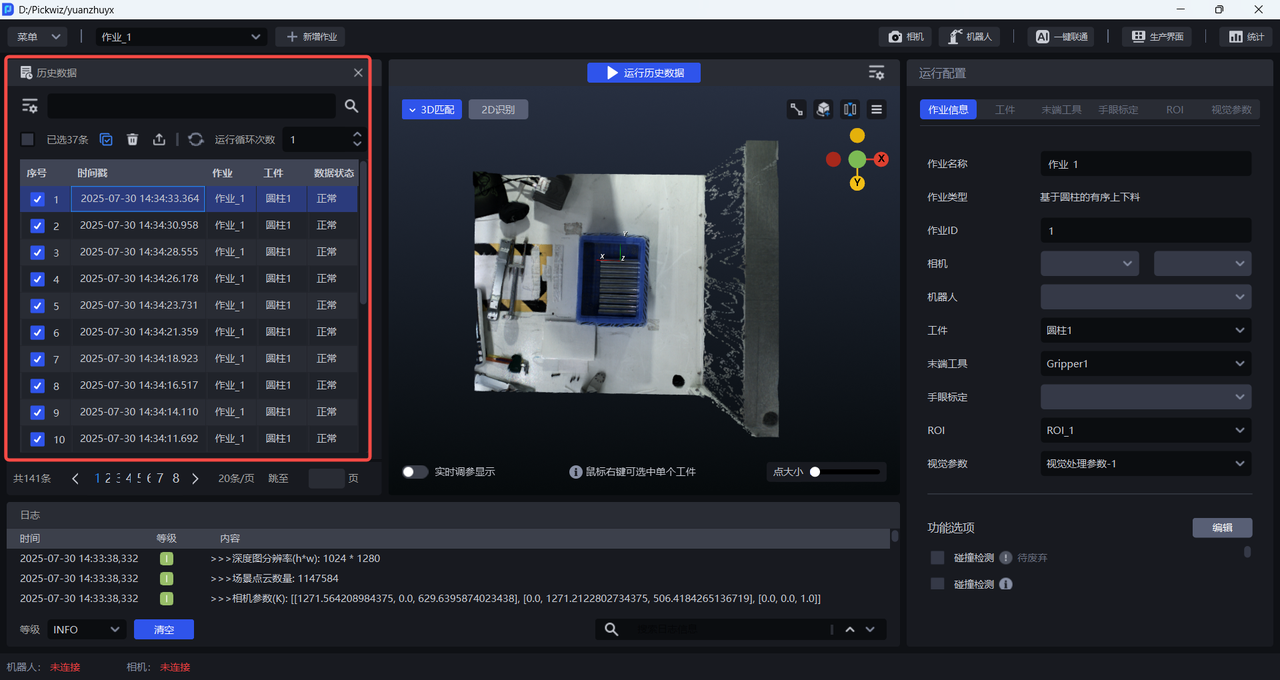
Task: Toggle the 实时调参显示 switch
Action: (415, 472)
